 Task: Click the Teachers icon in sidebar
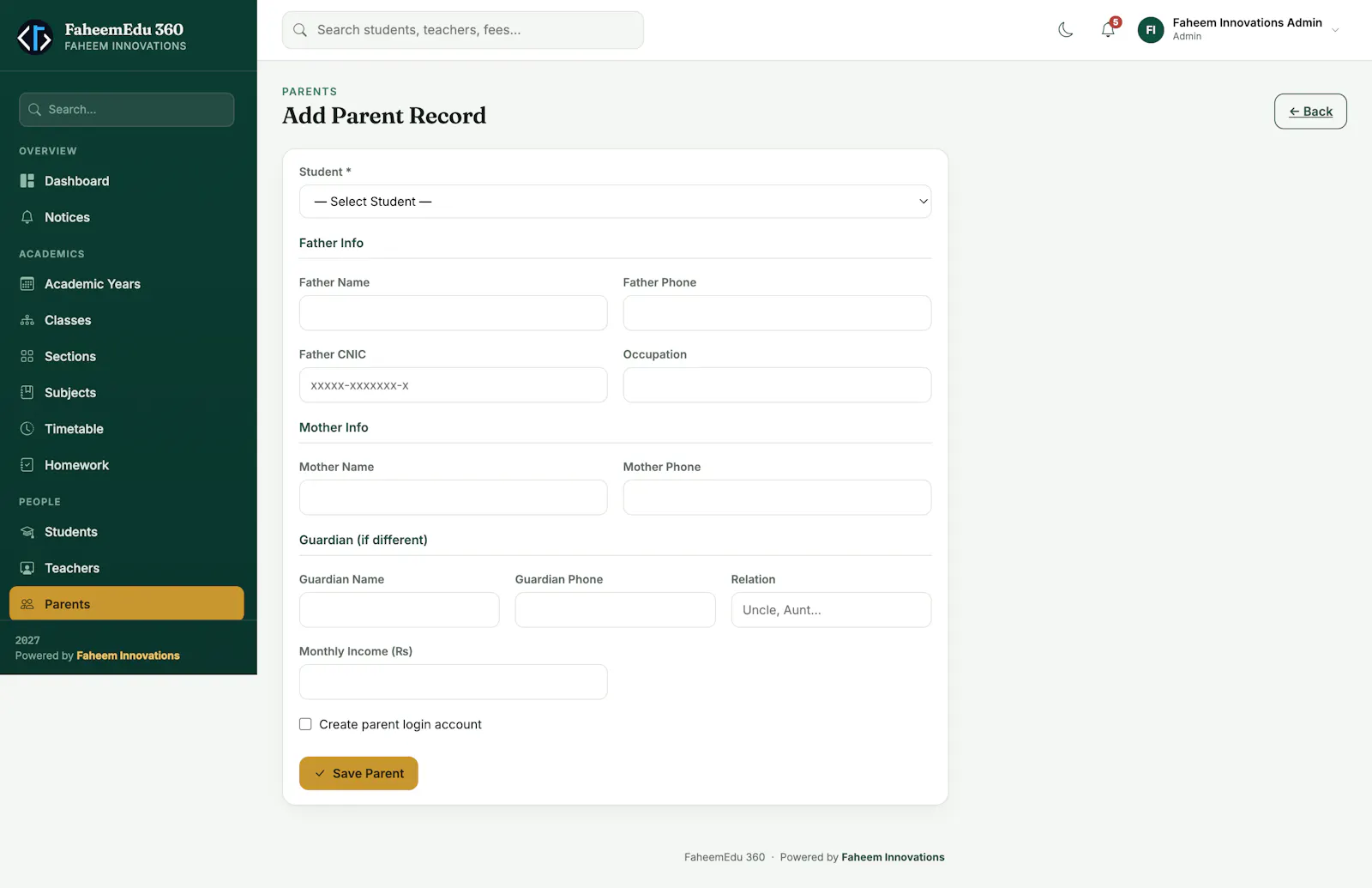pos(27,568)
